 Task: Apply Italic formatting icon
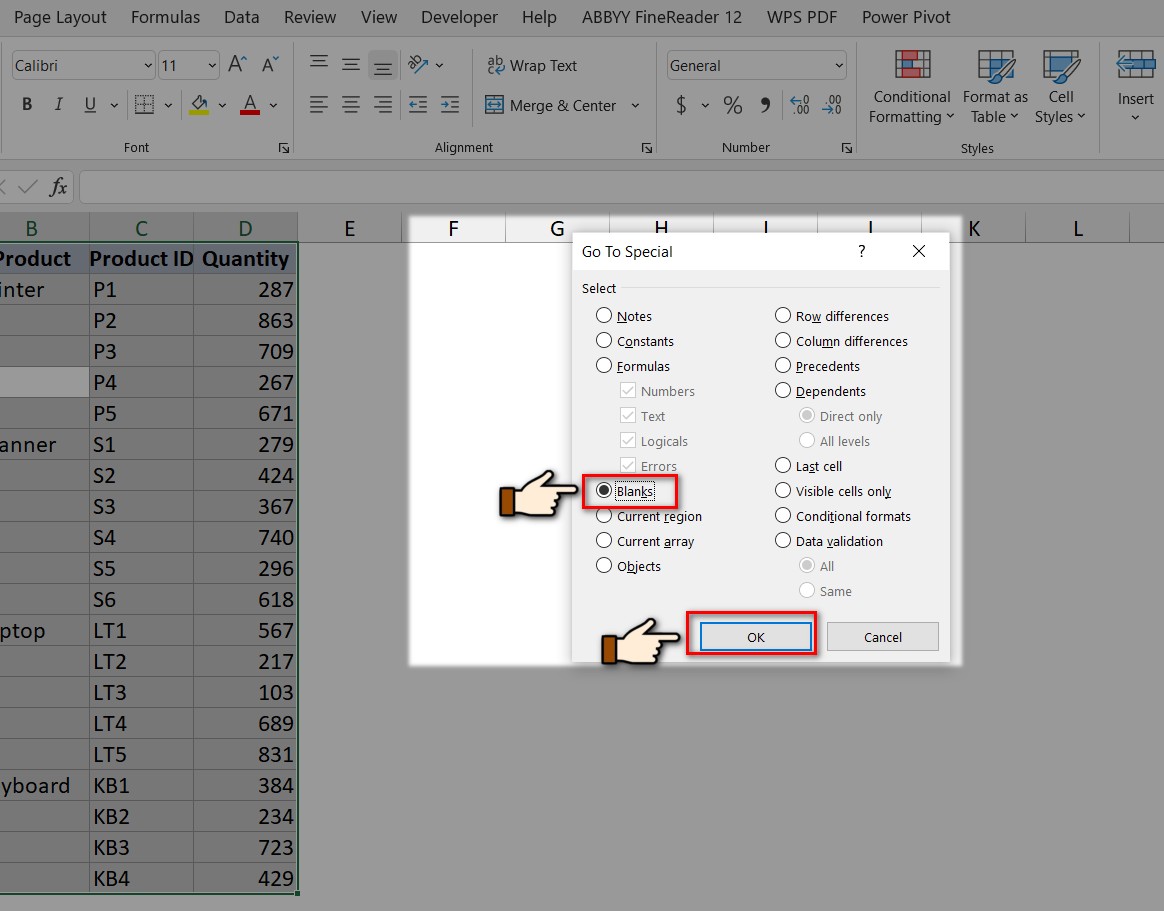pyautogui.click(x=58, y=105)
